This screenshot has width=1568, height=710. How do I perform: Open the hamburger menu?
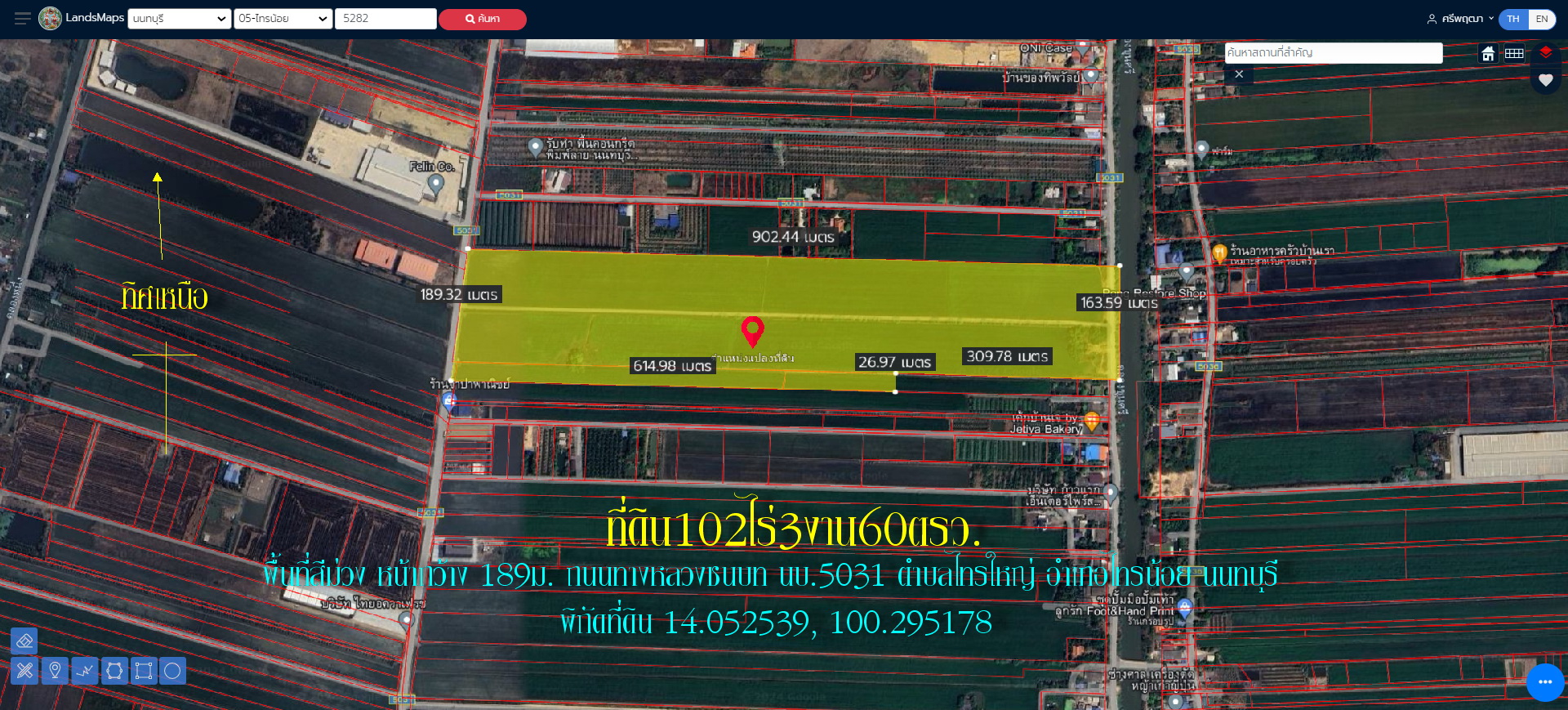click(22, 18)
